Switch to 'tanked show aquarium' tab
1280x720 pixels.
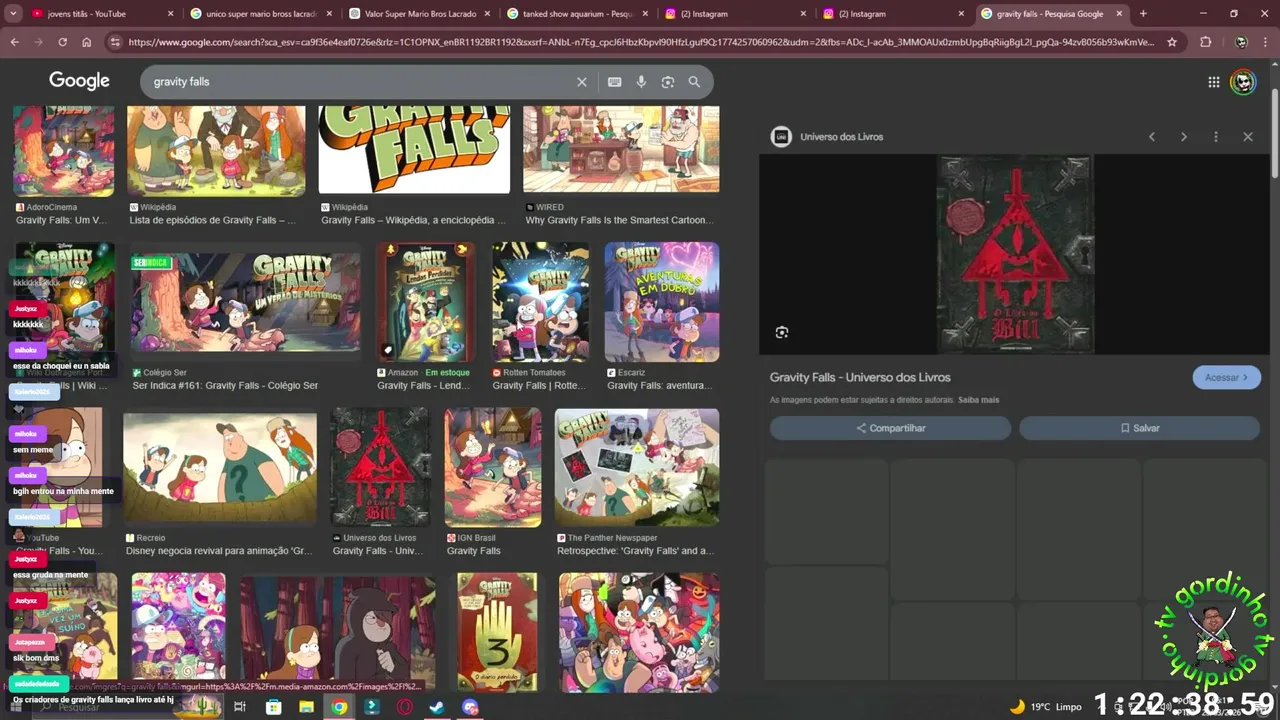point(576,14)
